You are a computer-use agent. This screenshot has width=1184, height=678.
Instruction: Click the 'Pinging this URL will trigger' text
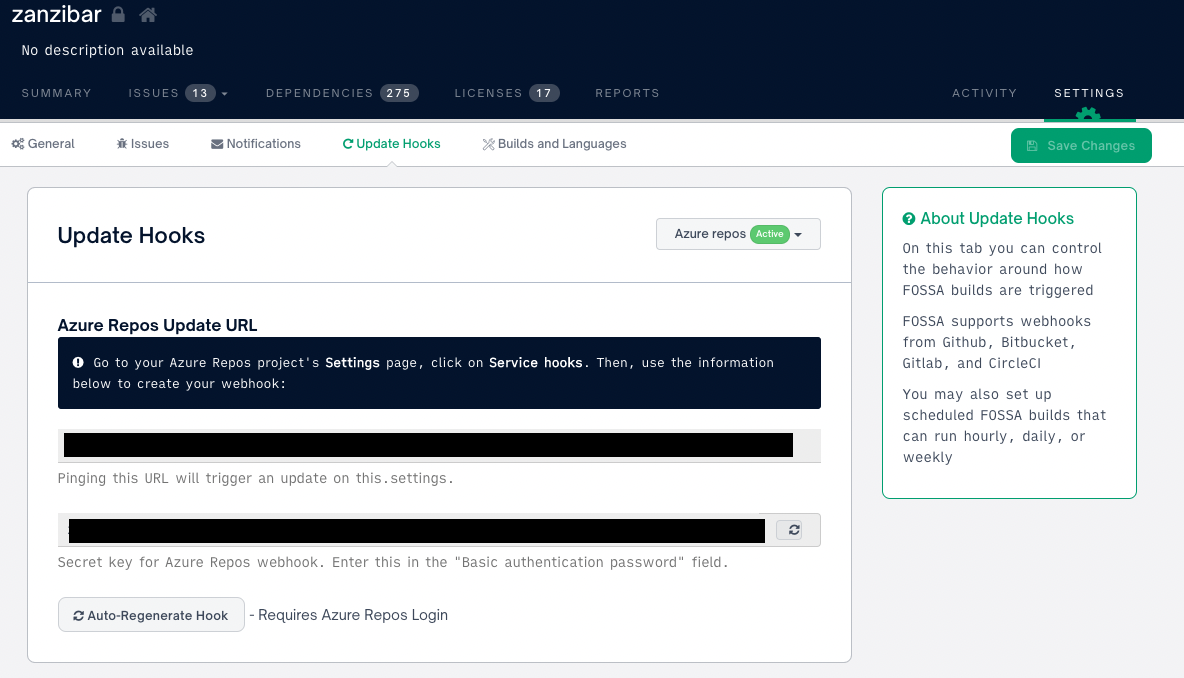coord(255,478)
